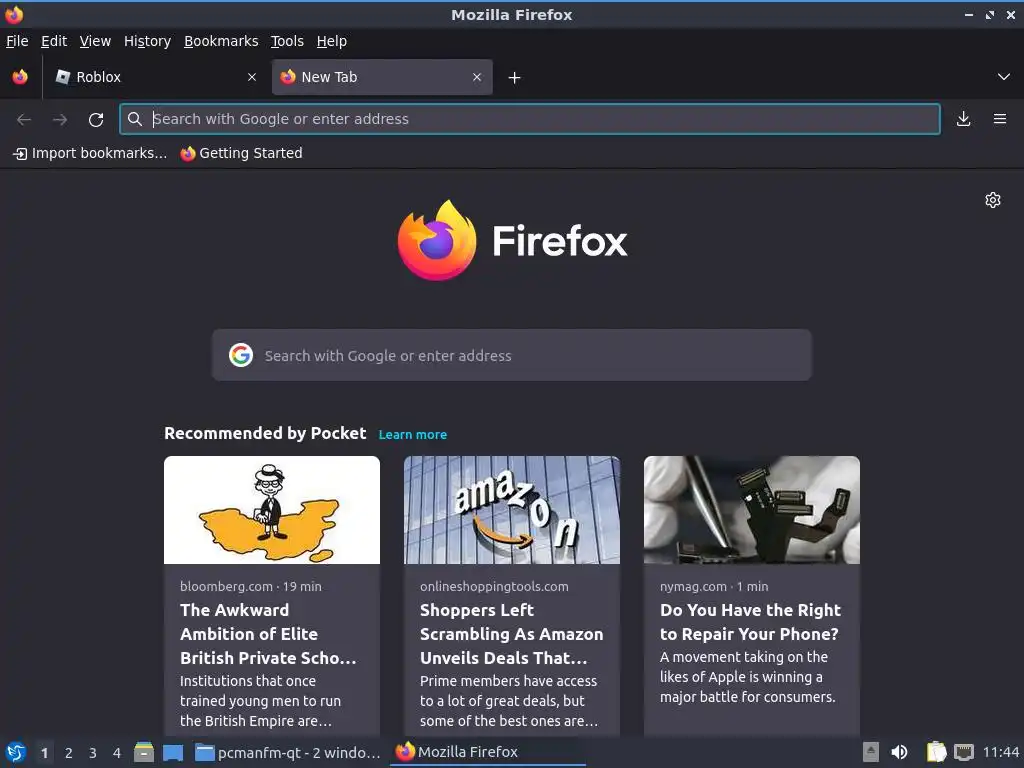The image size is (1024, 768).
Task: Open new tab personalize gear icon
Action: tap(993, 200)
